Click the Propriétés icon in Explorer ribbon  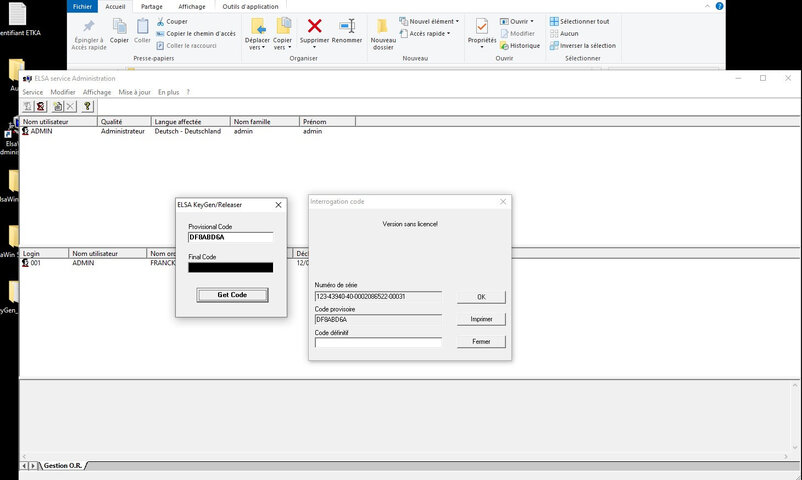coord(482,27)
